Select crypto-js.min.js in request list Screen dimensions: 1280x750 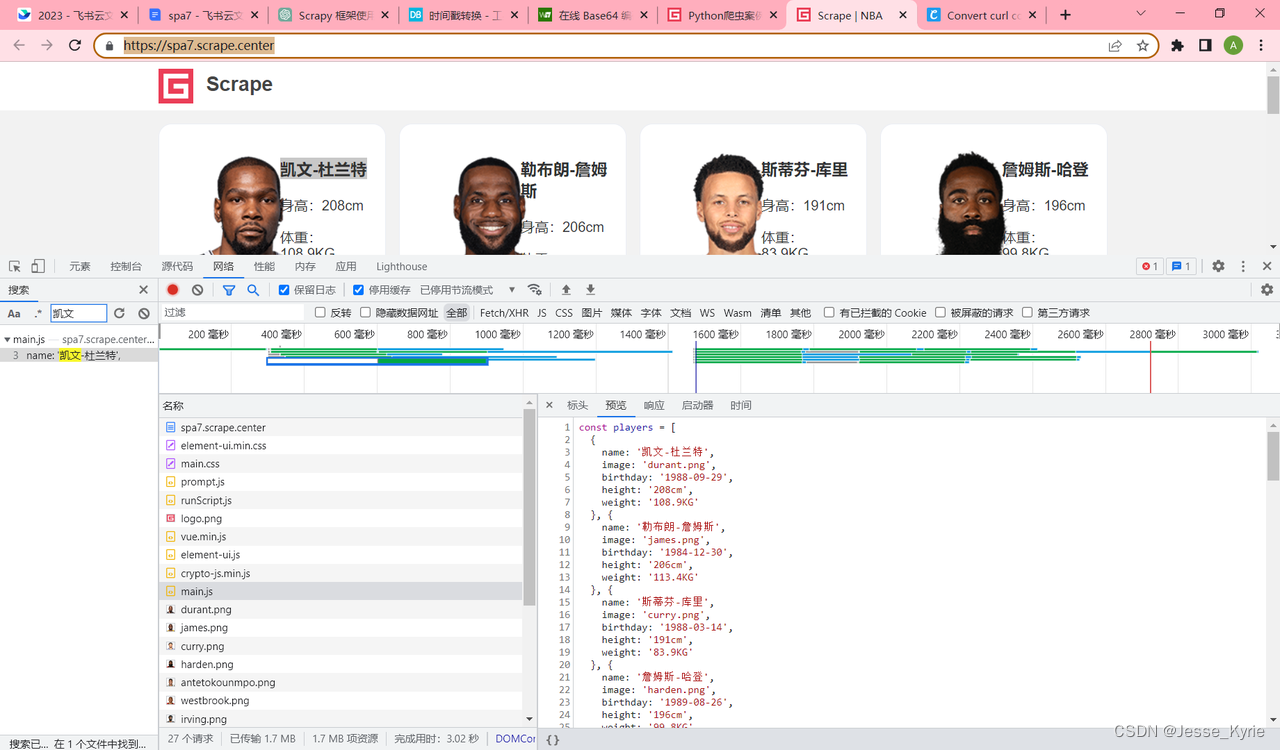tap(341, 573)
